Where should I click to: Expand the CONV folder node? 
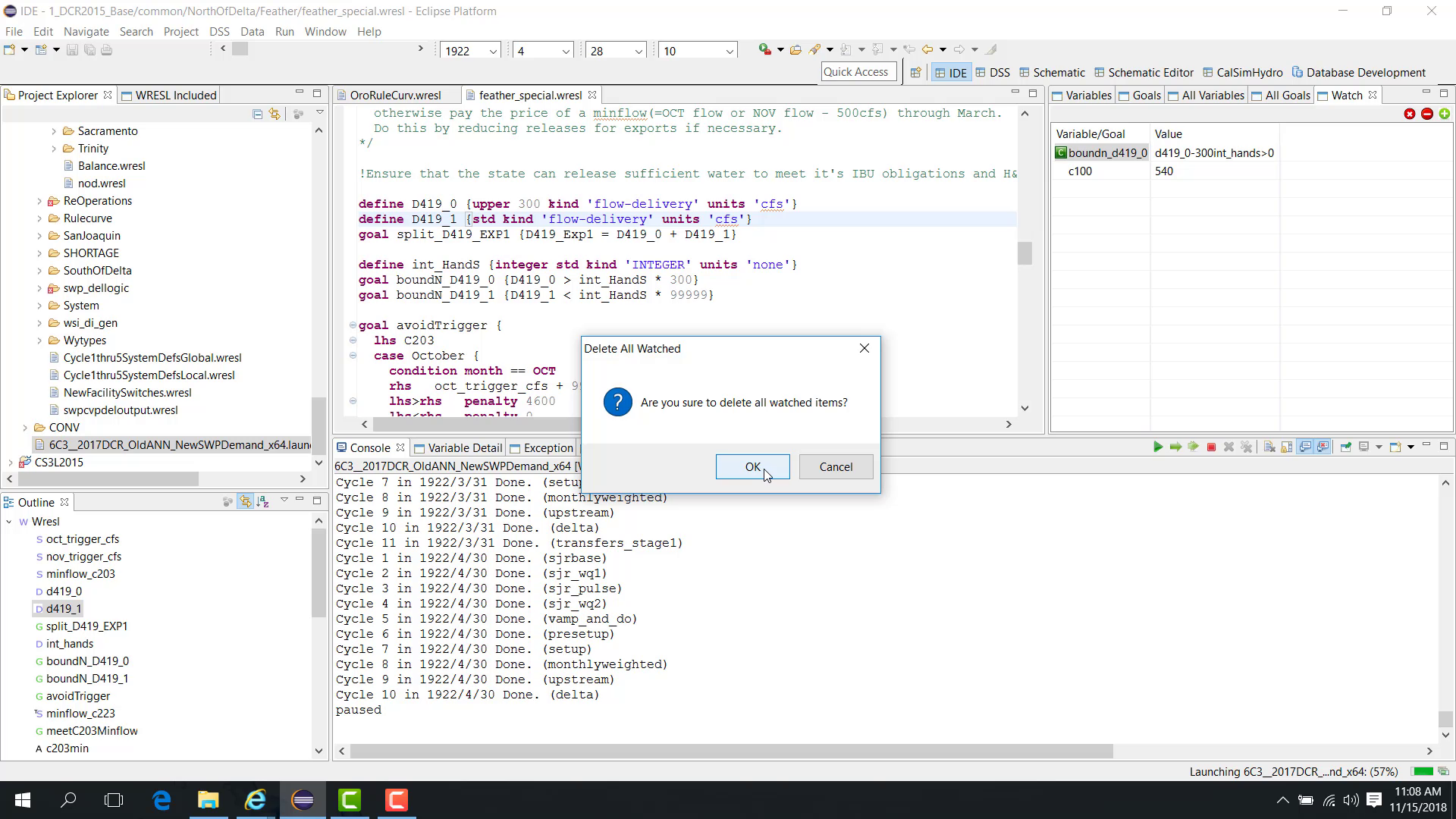point(25,428)
